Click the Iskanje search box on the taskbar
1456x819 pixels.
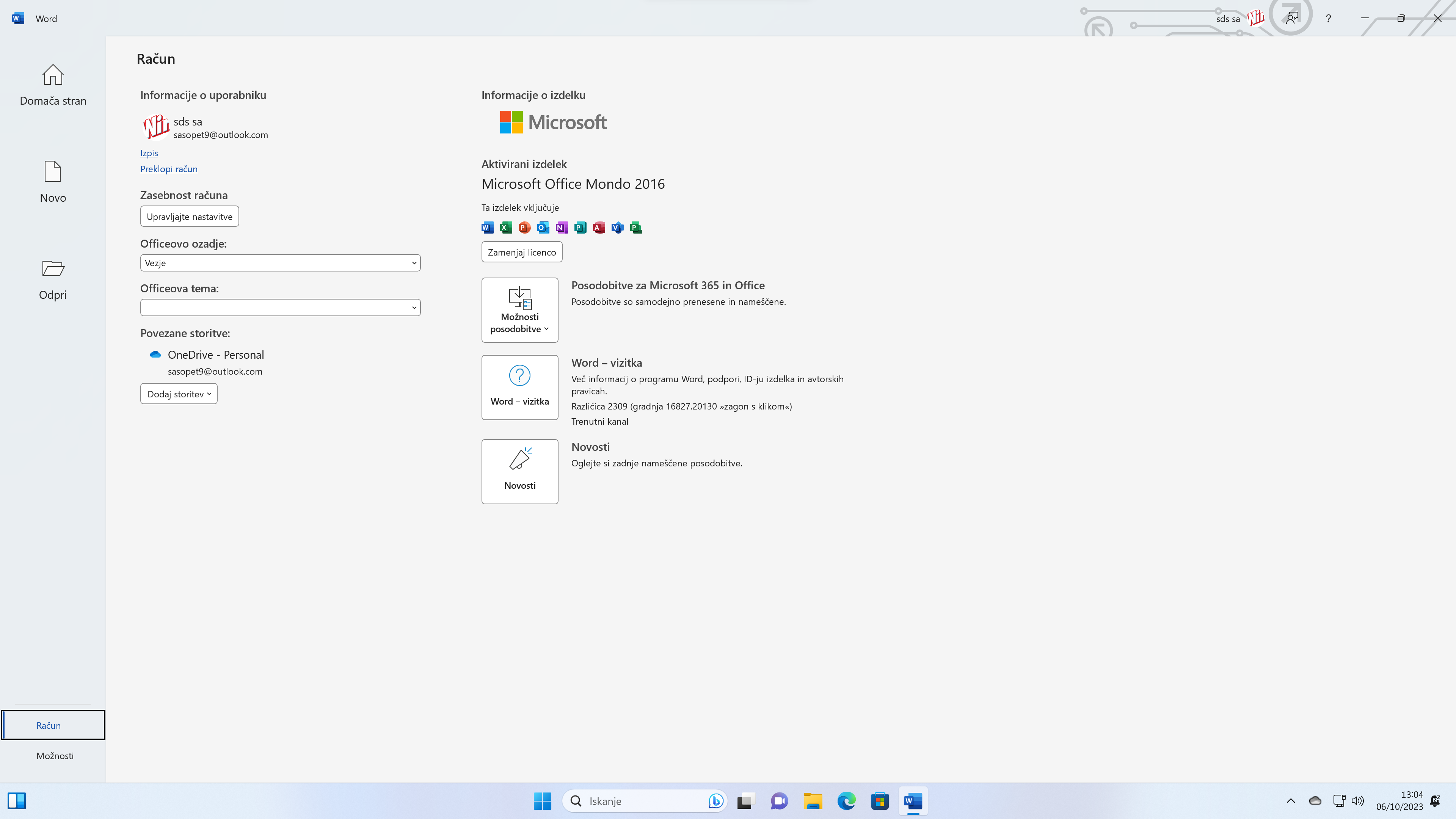[x=644, y=801]
